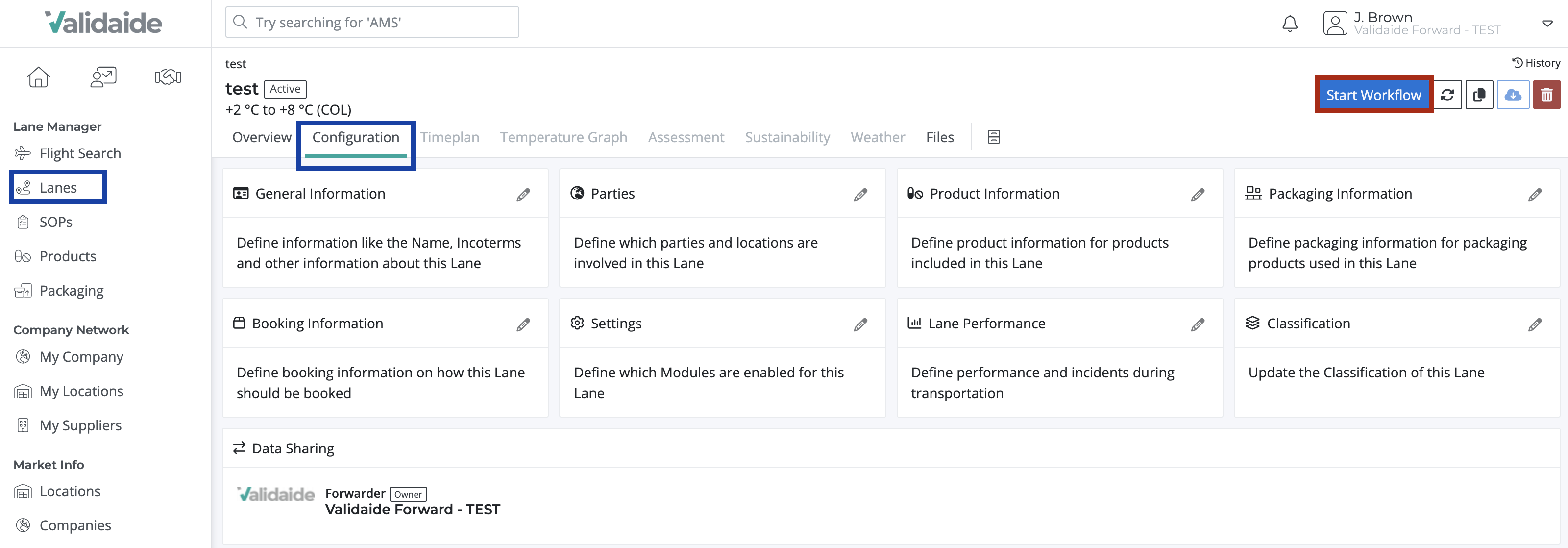Edit Booking Information with pencil icon
This screenshot has height=548, width=1568.
tap(523, 324)
